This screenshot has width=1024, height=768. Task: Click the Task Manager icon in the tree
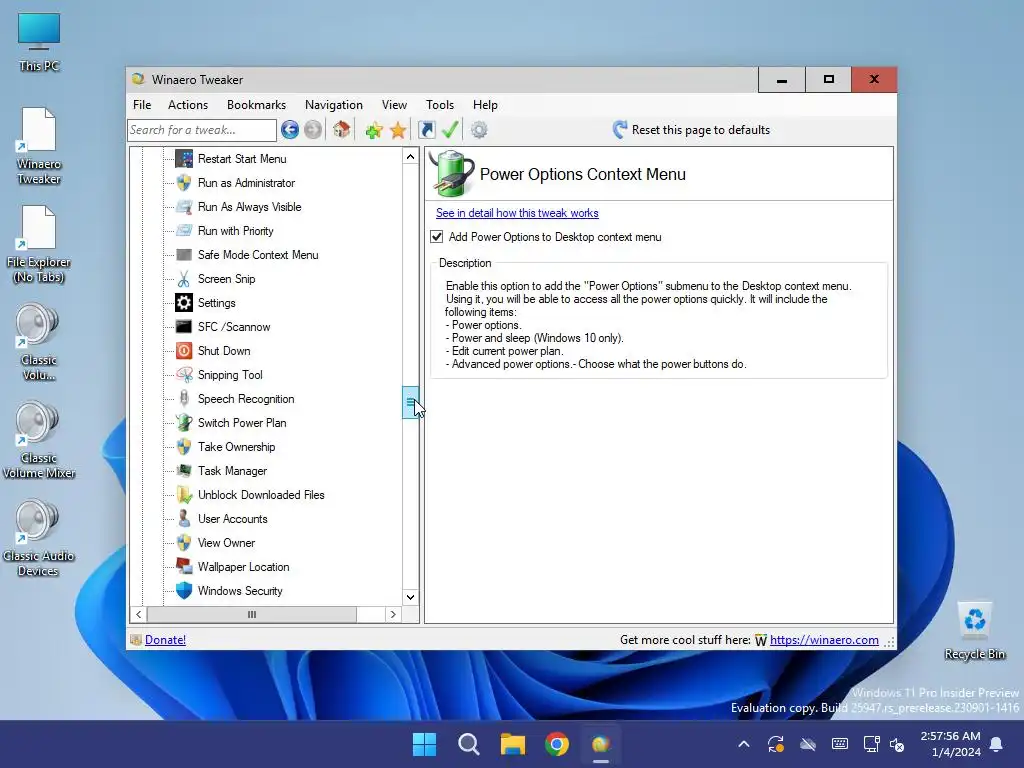click(184, 471)
